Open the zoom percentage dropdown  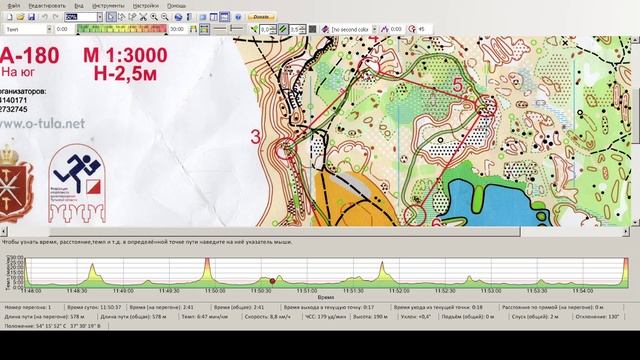coord(100,17)
